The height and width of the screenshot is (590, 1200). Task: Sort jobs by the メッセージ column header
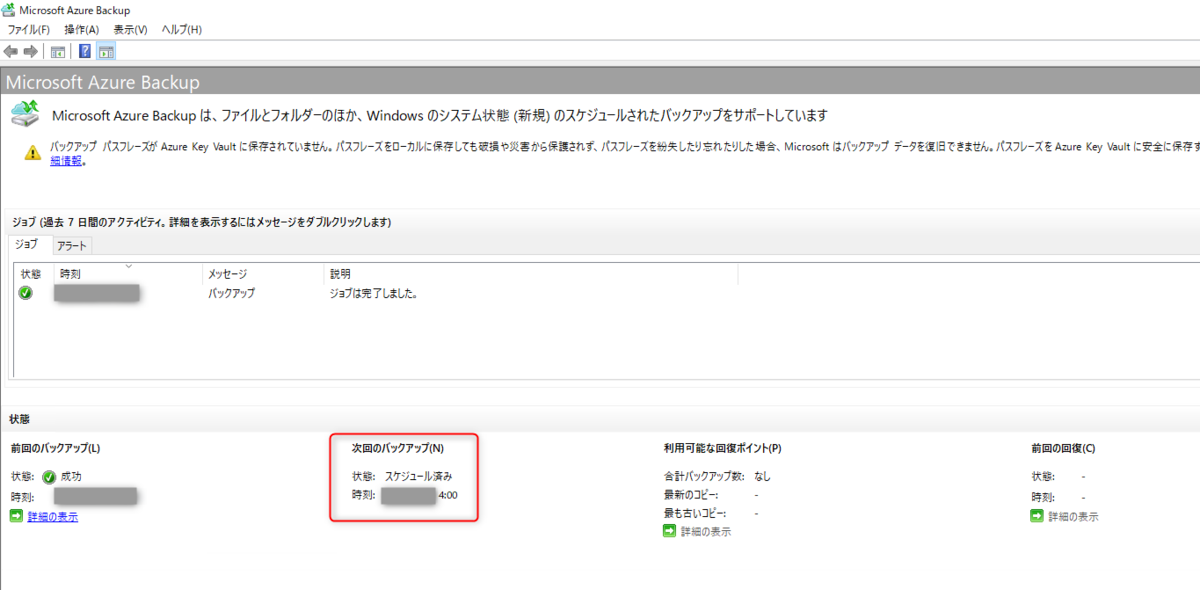point(264,273)
